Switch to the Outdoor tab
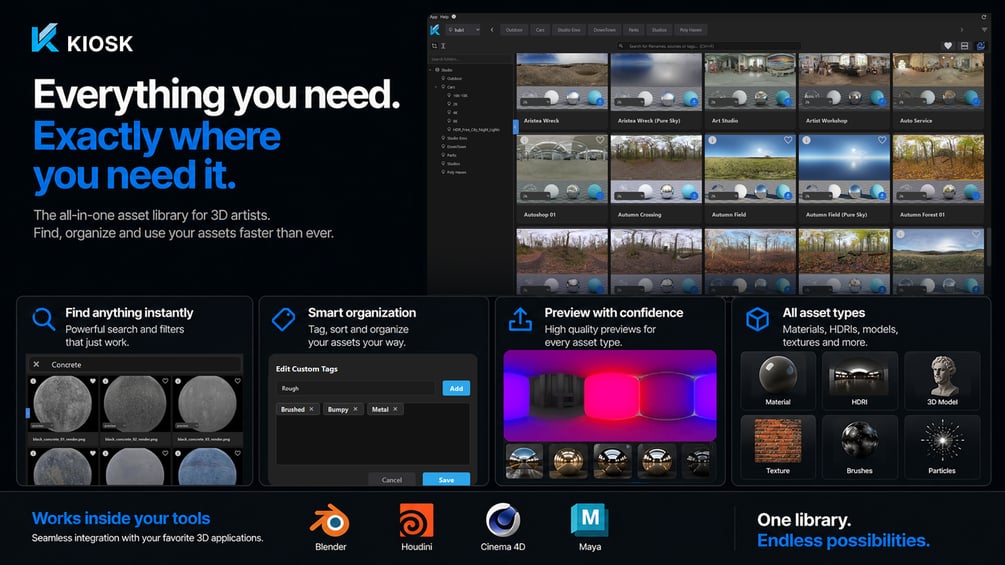1005x565 pixels. click(x=514, y=30)
